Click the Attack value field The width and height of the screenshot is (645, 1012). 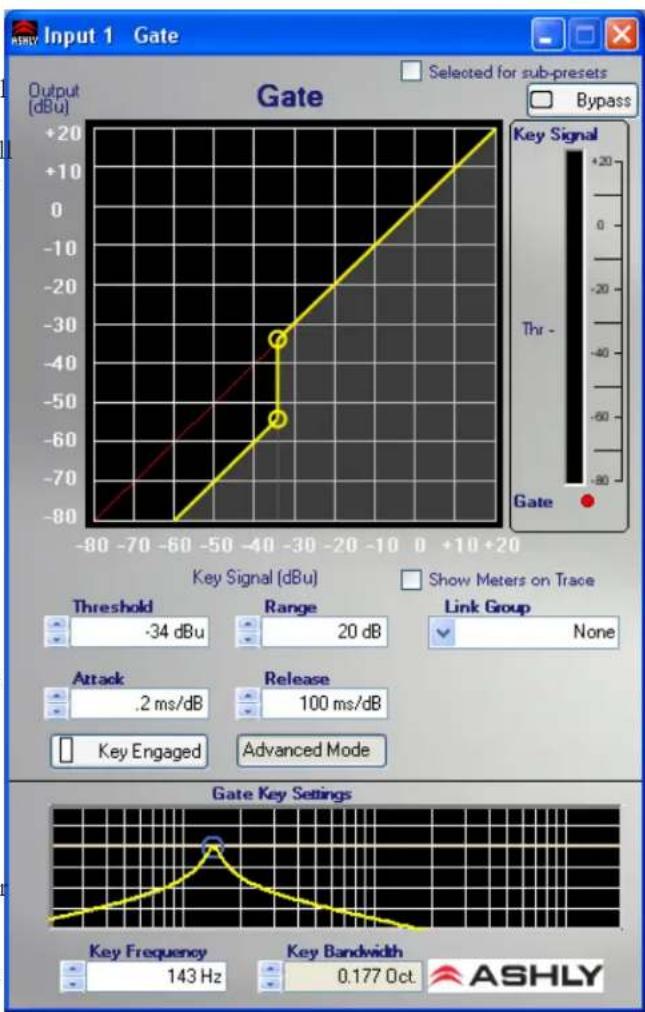point(139,703)
